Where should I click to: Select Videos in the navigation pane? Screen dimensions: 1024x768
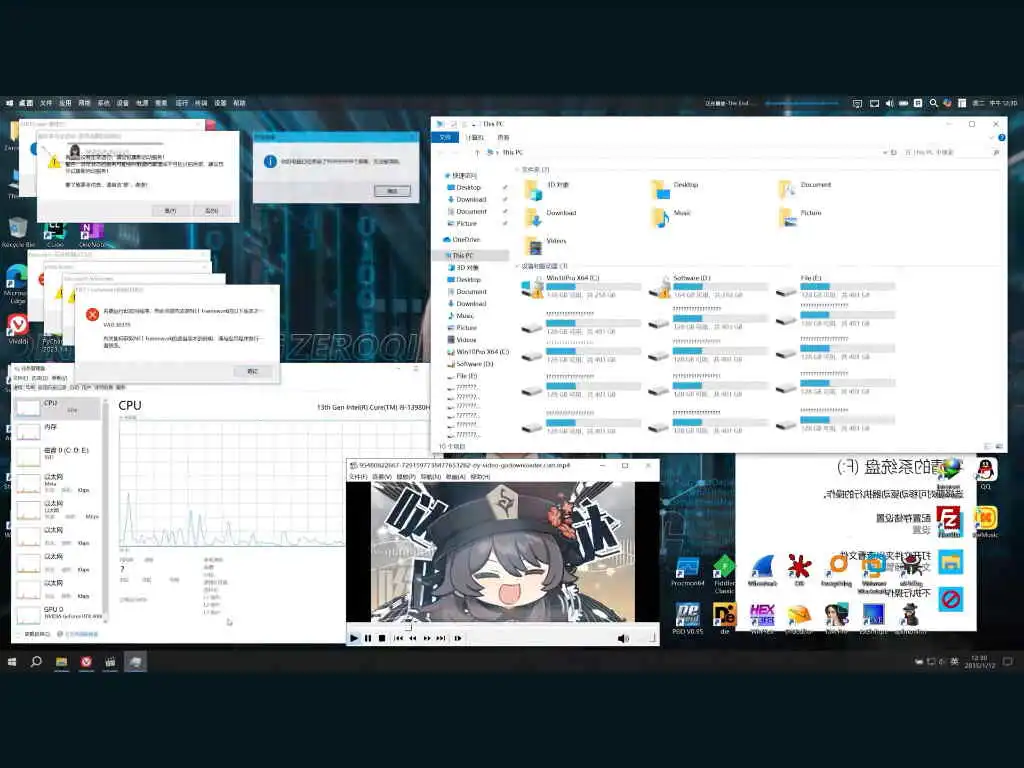click(x=462, y=340)
